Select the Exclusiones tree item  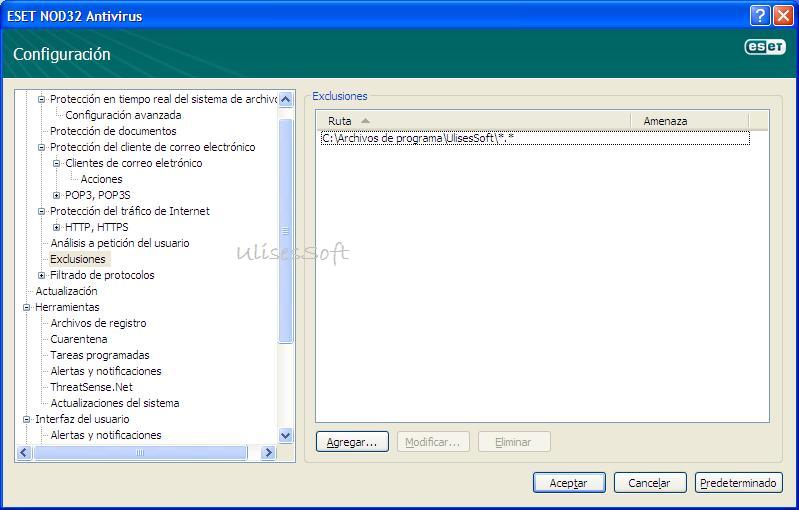77,259
